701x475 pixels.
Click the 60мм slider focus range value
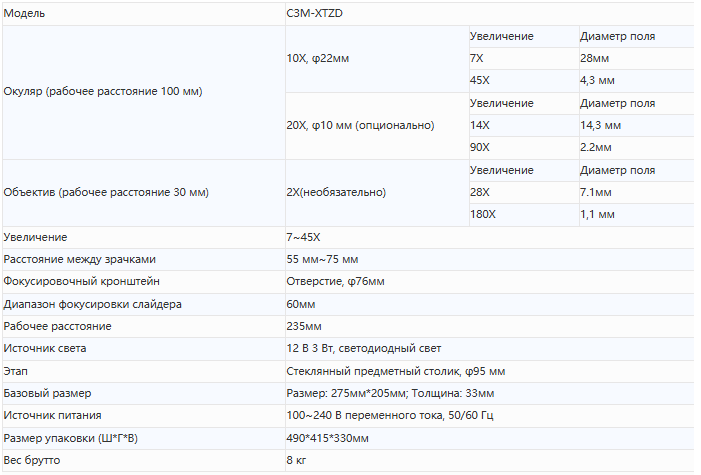pos(301,304)
